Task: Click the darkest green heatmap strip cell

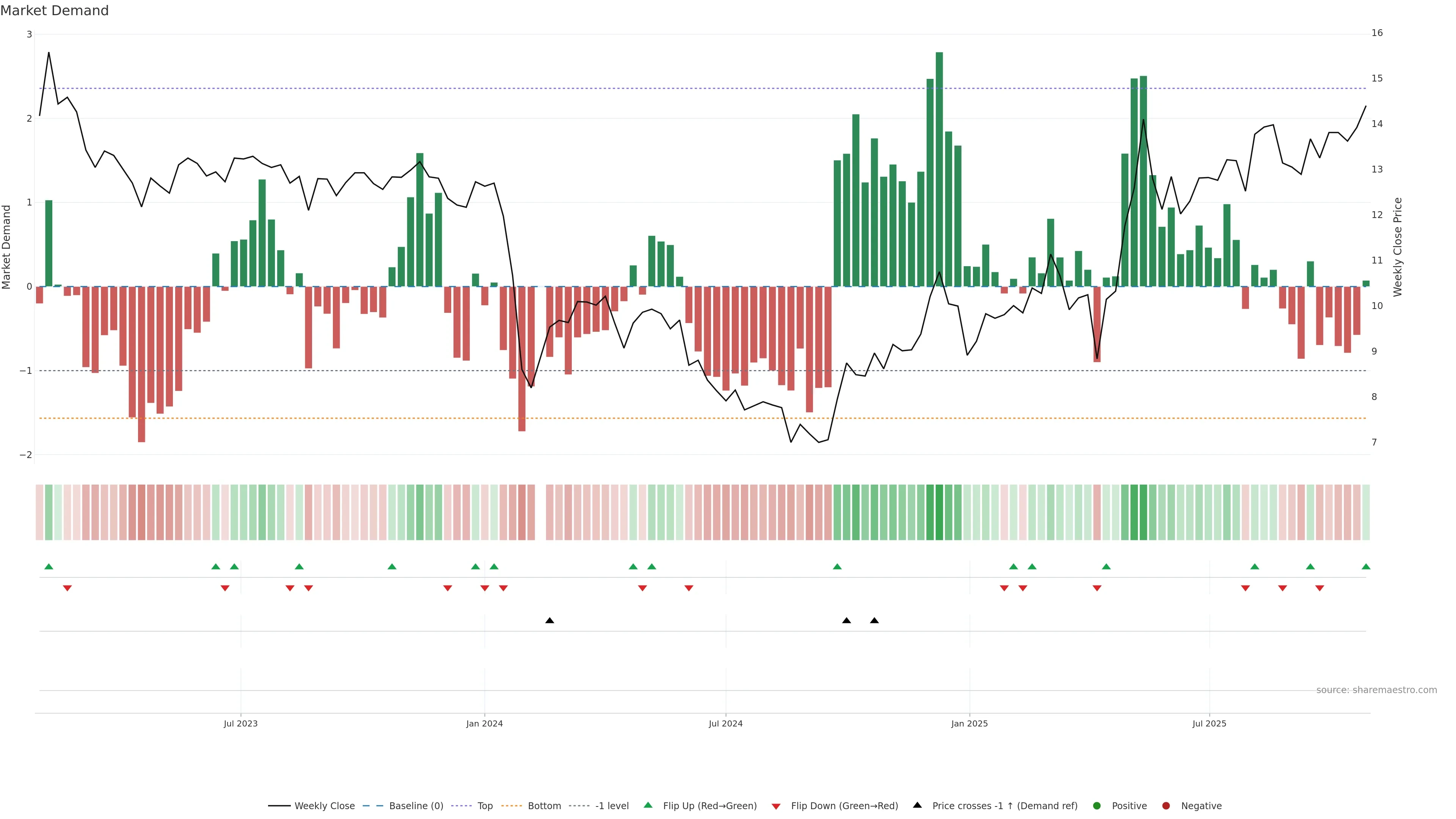Action: 940,512
